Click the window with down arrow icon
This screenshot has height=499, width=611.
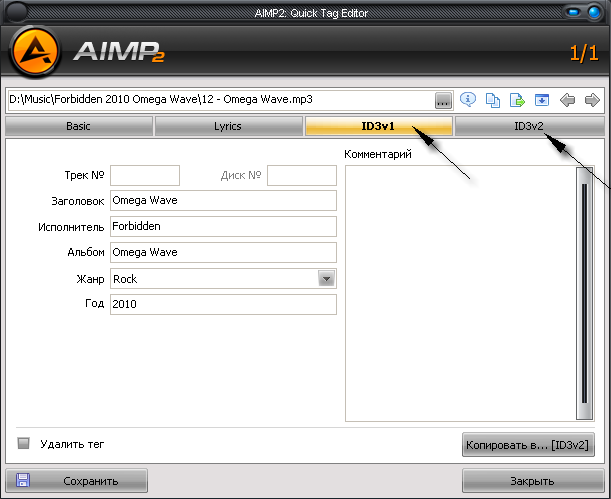coord(542,100)
